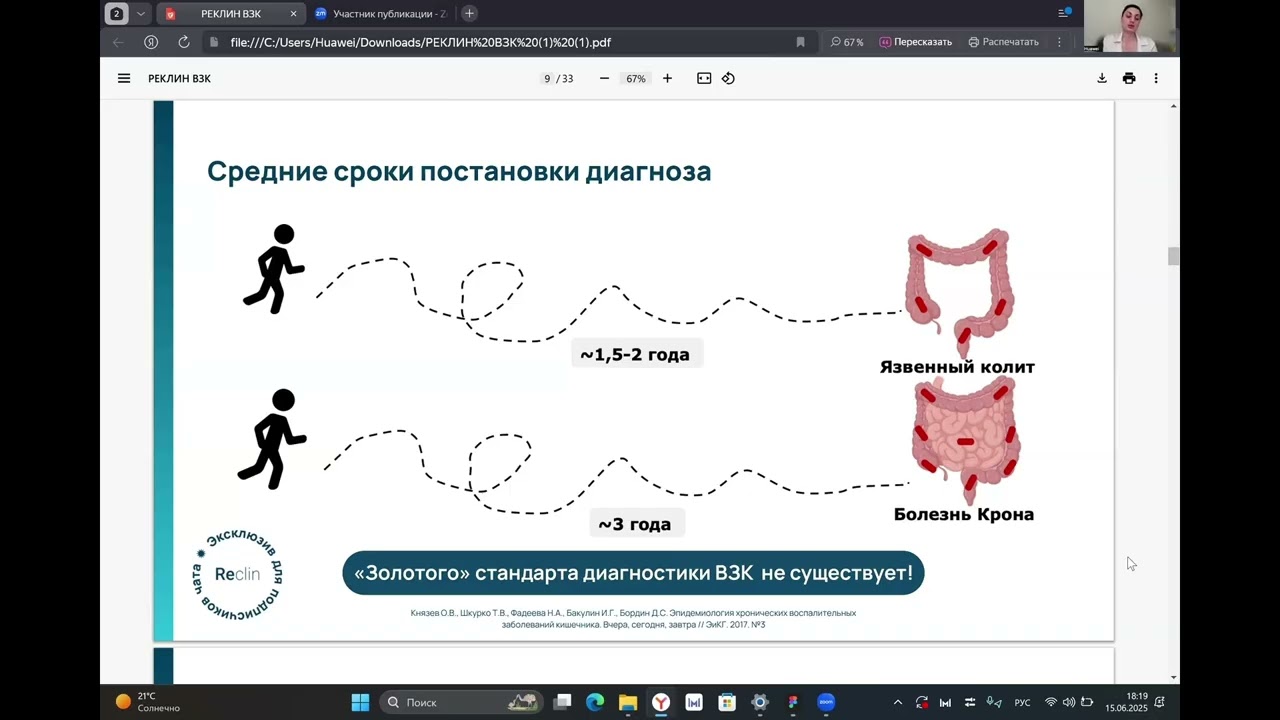
Task: Open browser toolbar three-dot menu
Action: click(x=1059, y=42)
